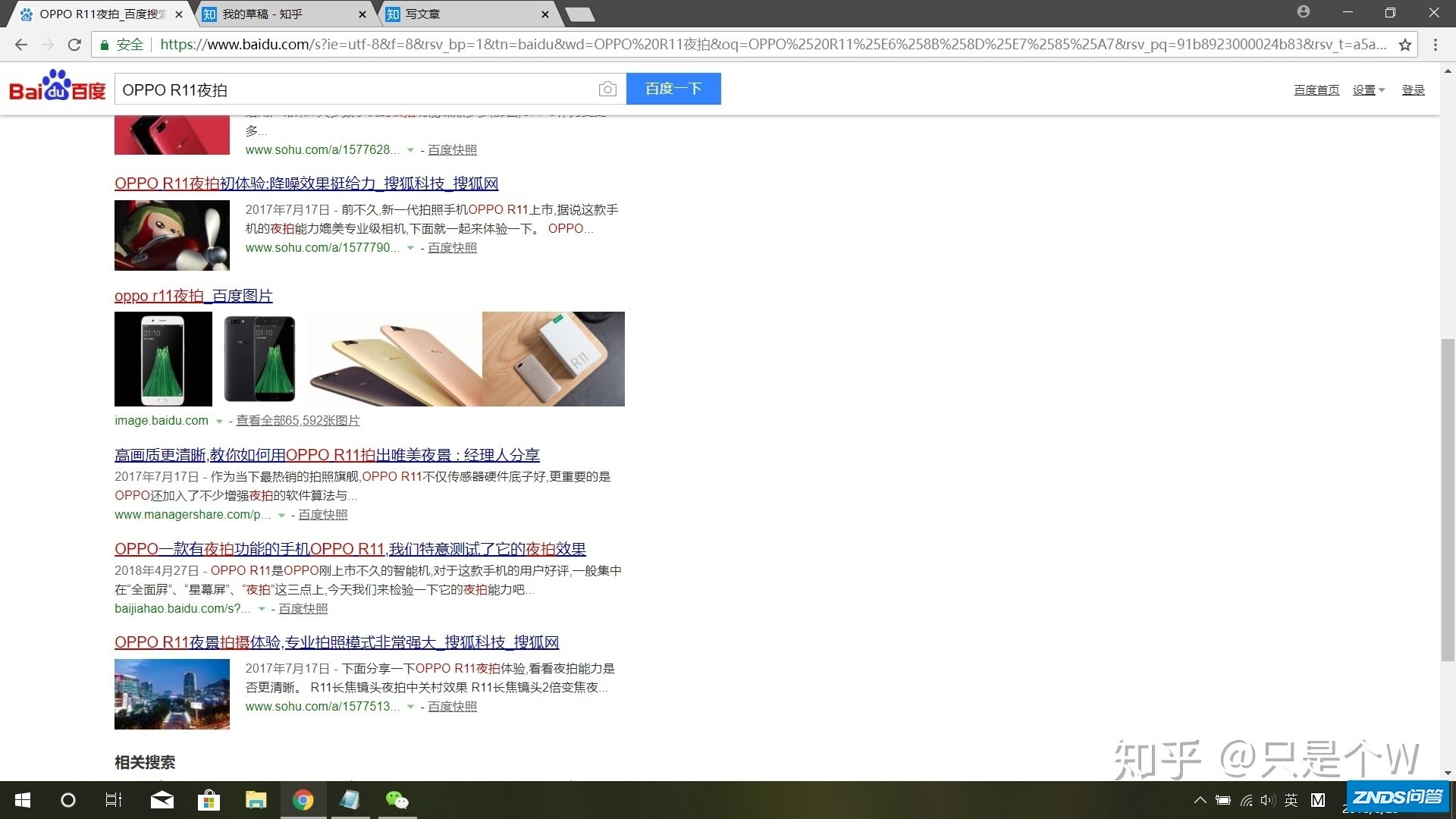Click the M input-method tray icon
This screenshot has height=819, width=1456.
1318,800
